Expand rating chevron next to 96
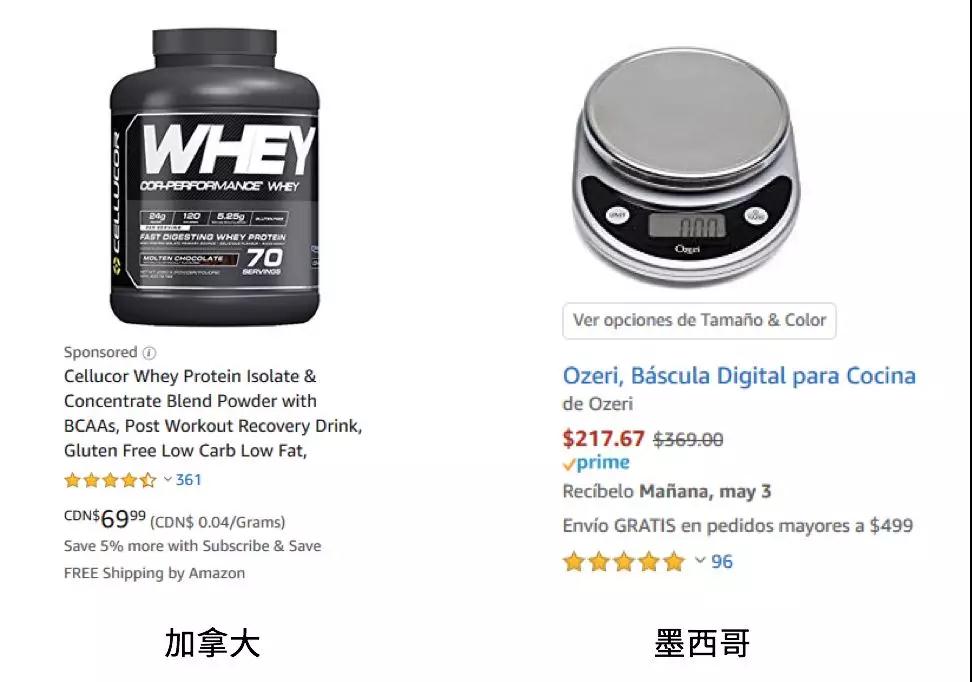The height and width of the screenshot is (682, 972). 700,560
